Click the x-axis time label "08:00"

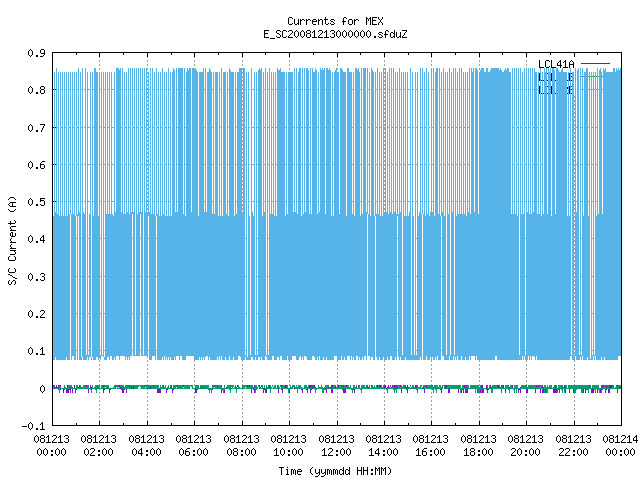[x=241, y=452]
